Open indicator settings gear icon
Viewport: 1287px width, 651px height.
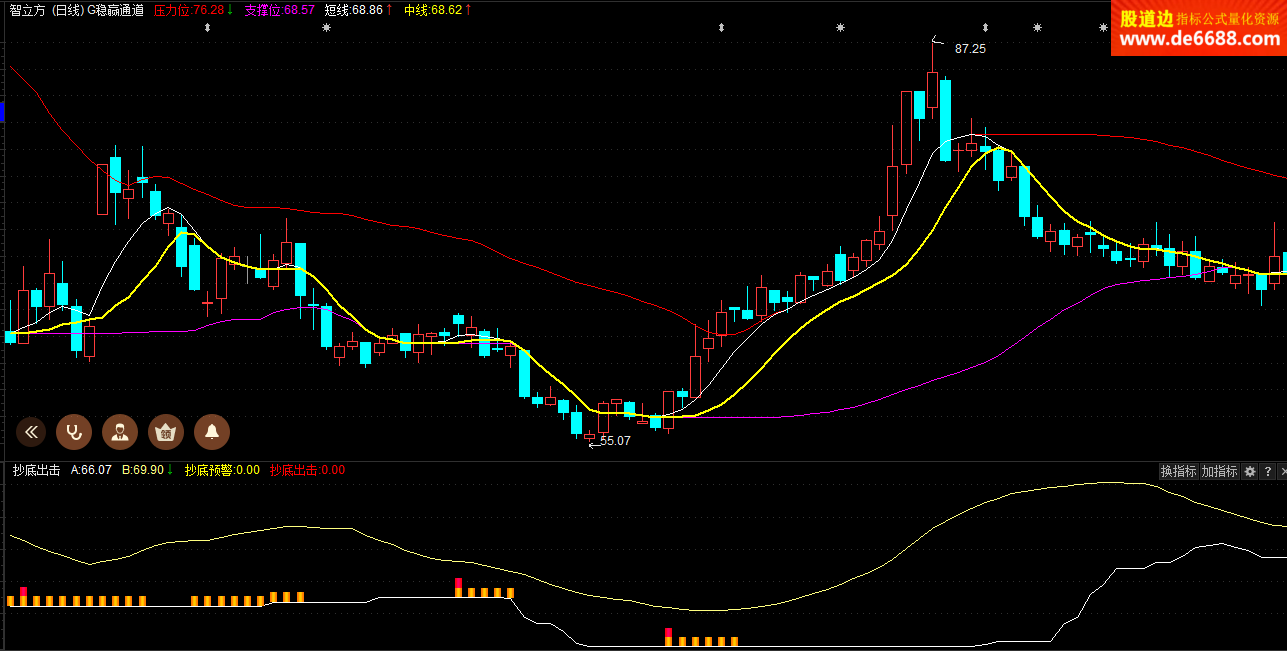coord(1250,471)
